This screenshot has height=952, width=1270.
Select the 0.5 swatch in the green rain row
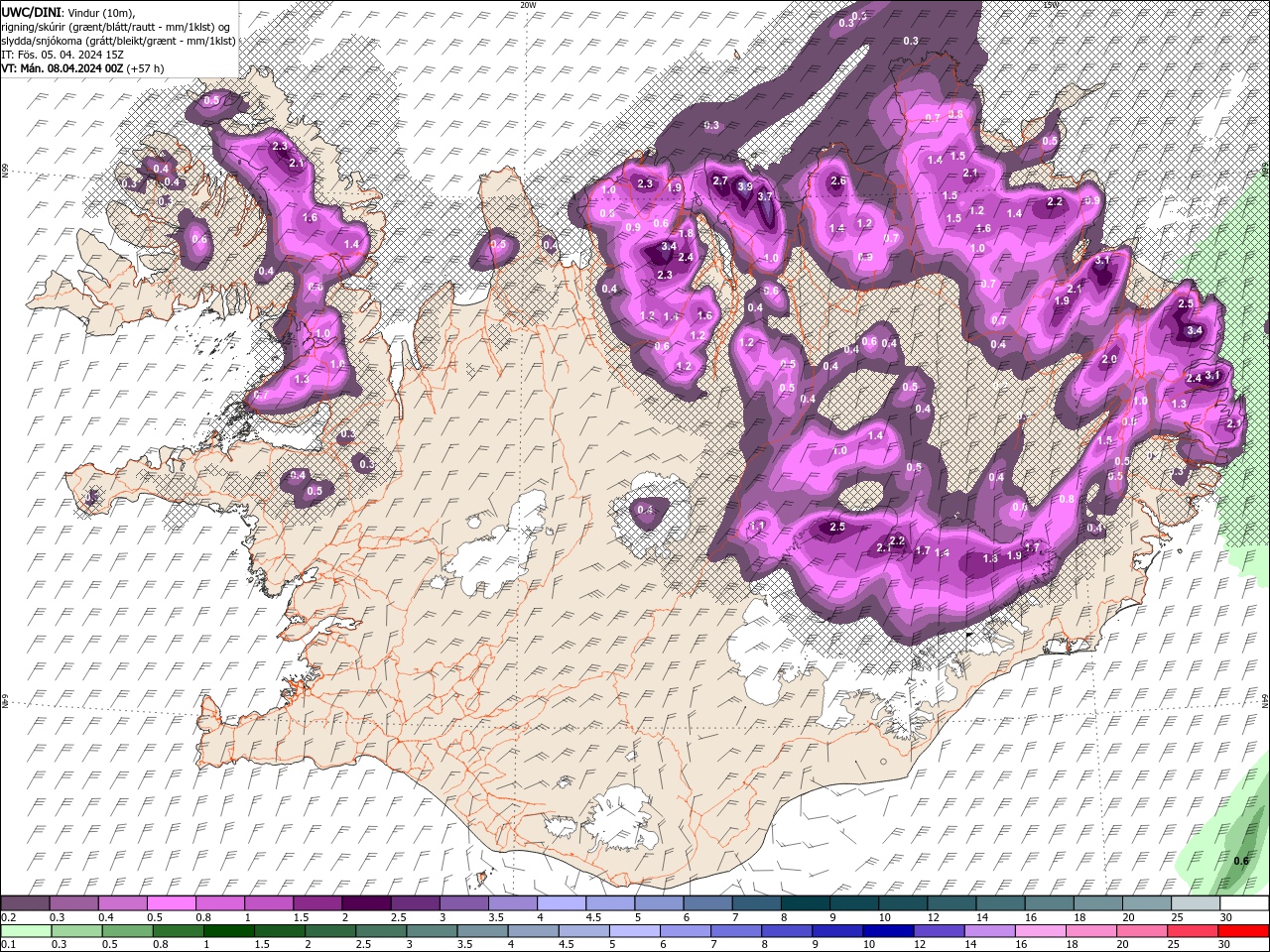(127, 931)
